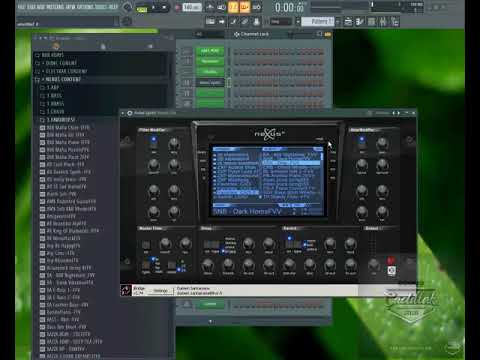Click the first browser tab icon

56,46
